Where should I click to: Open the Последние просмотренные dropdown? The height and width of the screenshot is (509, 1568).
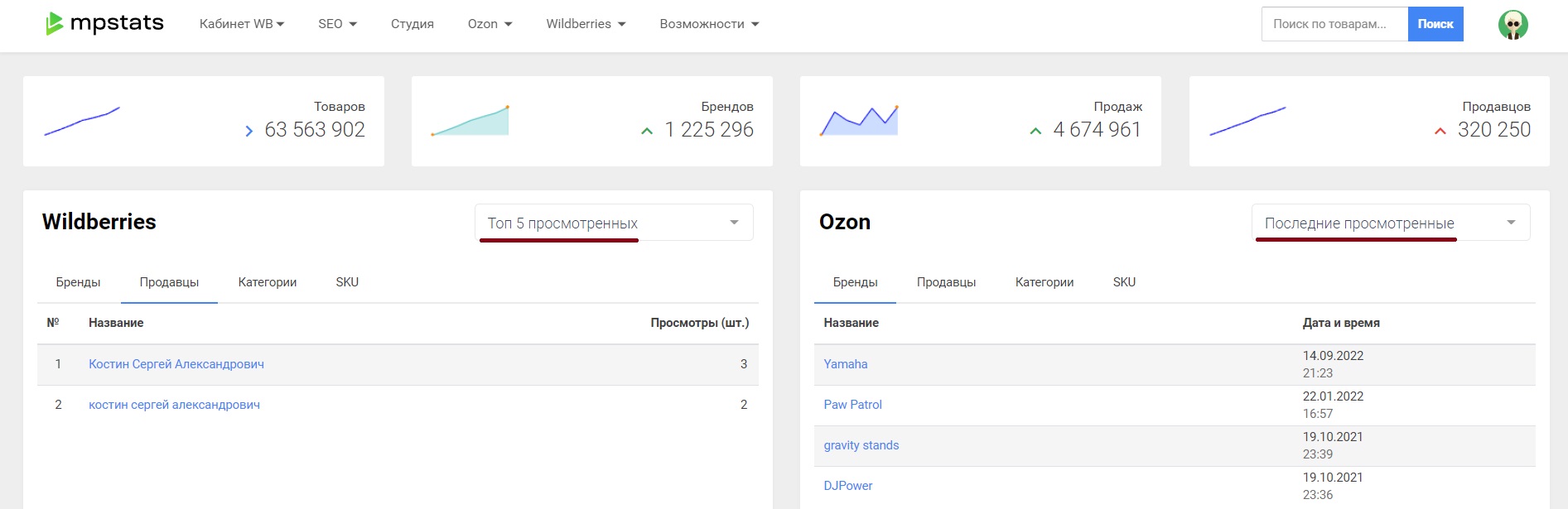coord(1390,223)
